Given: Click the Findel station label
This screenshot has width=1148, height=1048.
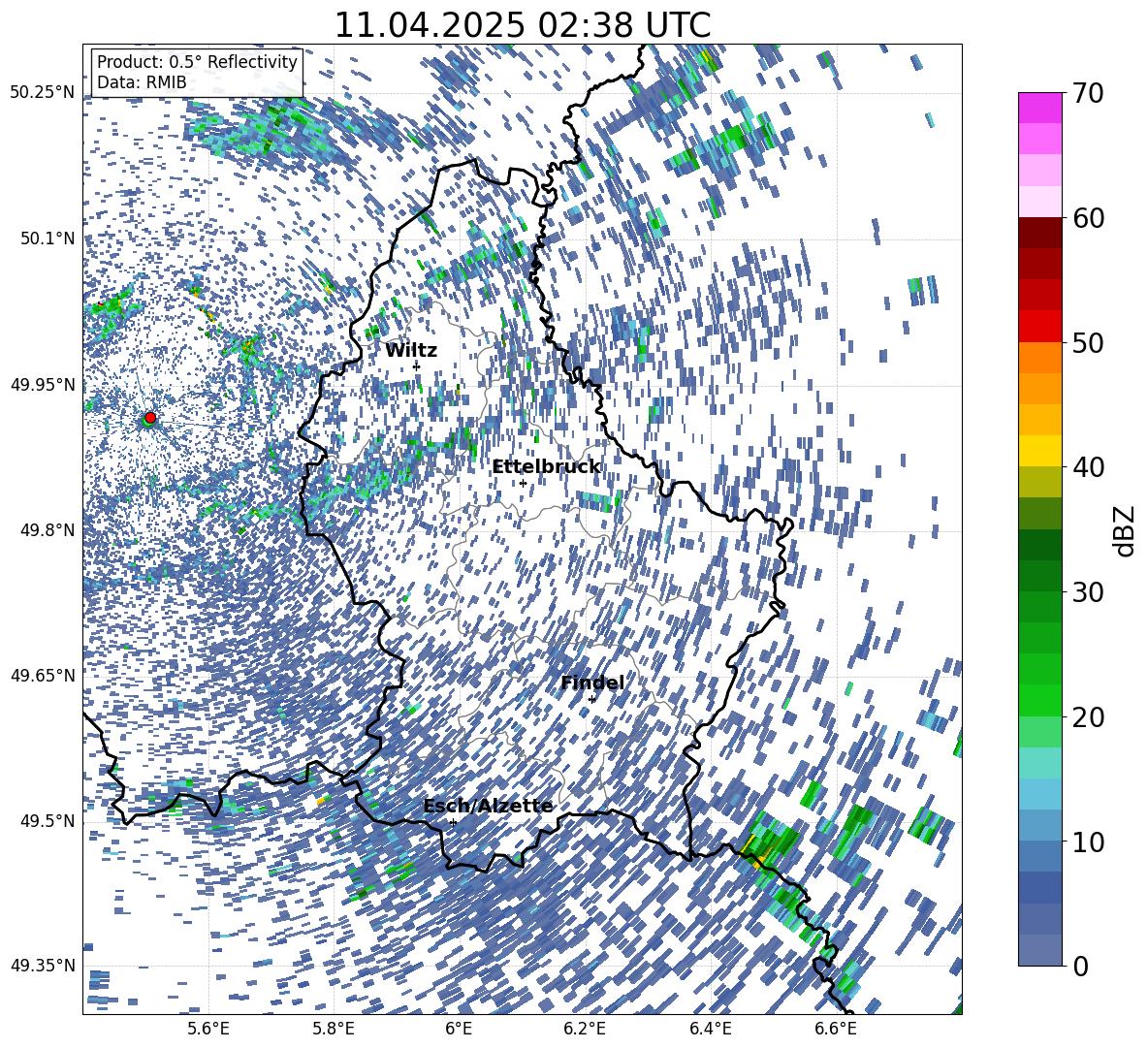Looking at the screenshot, I should (592, 683).
